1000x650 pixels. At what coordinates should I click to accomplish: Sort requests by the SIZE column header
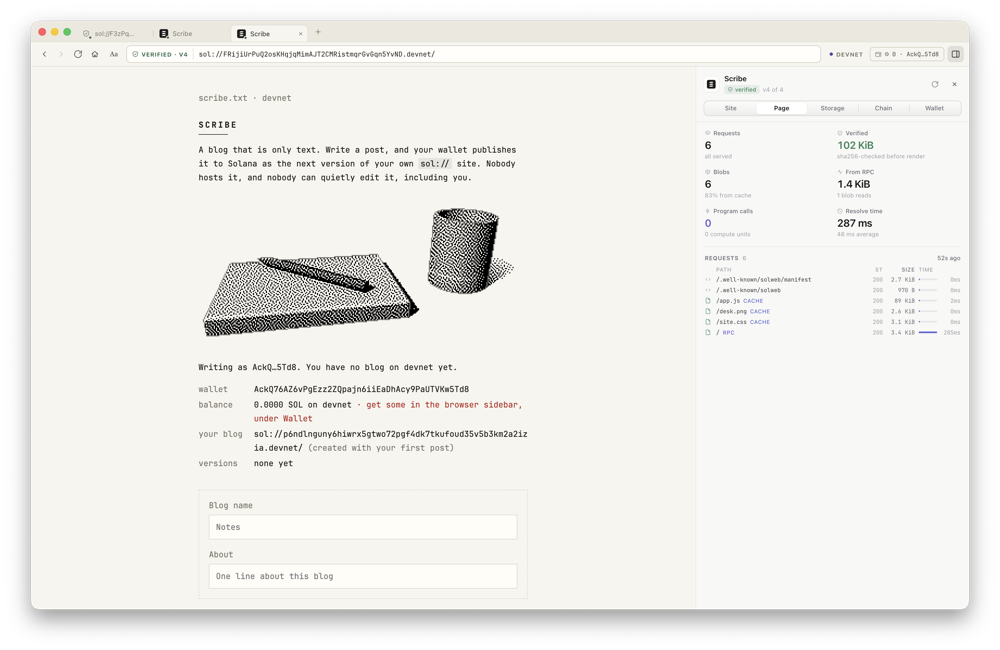click(908, 269)
